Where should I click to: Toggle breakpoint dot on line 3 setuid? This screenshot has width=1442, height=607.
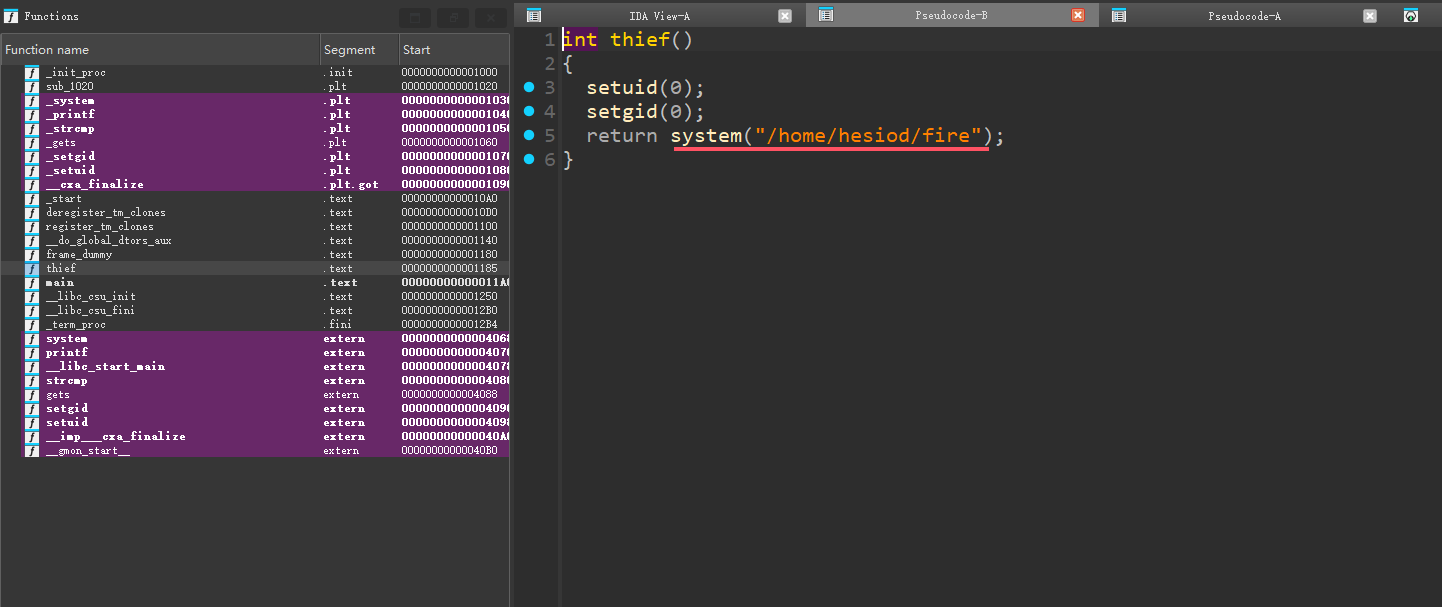pyautogui.click(x=530, y=88)
